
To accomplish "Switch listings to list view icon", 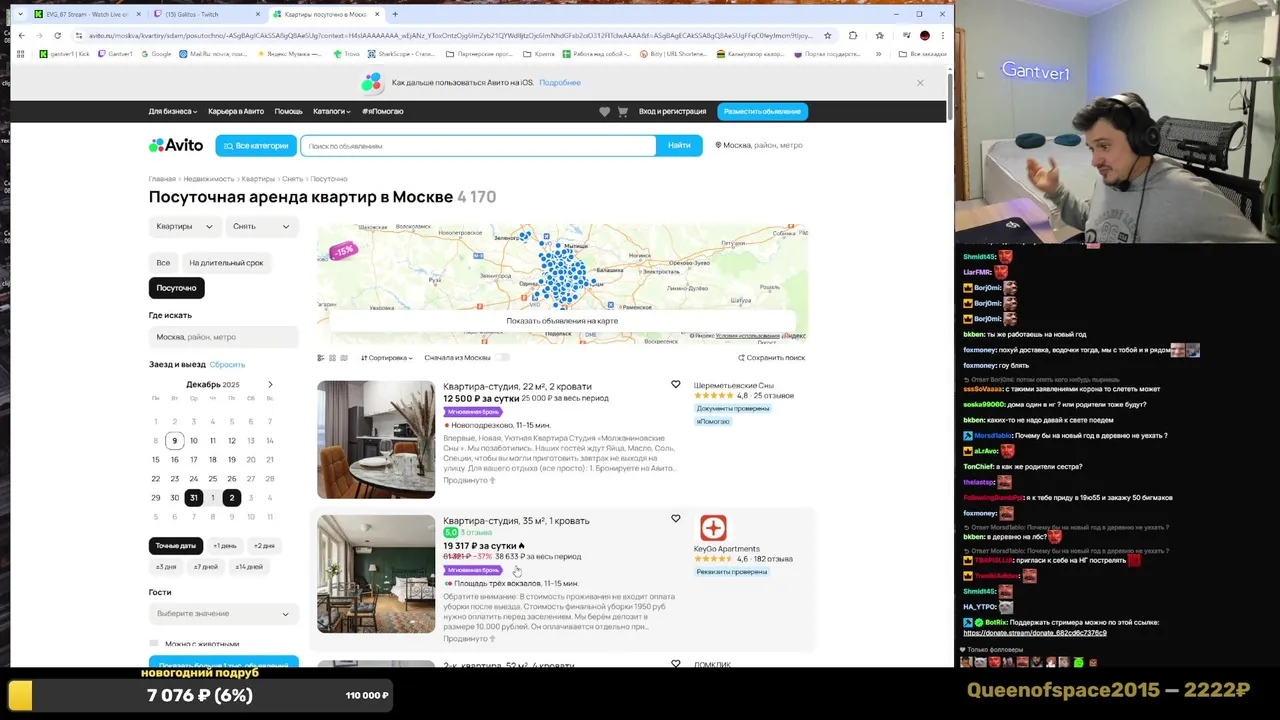I will [x=320, y=357].
